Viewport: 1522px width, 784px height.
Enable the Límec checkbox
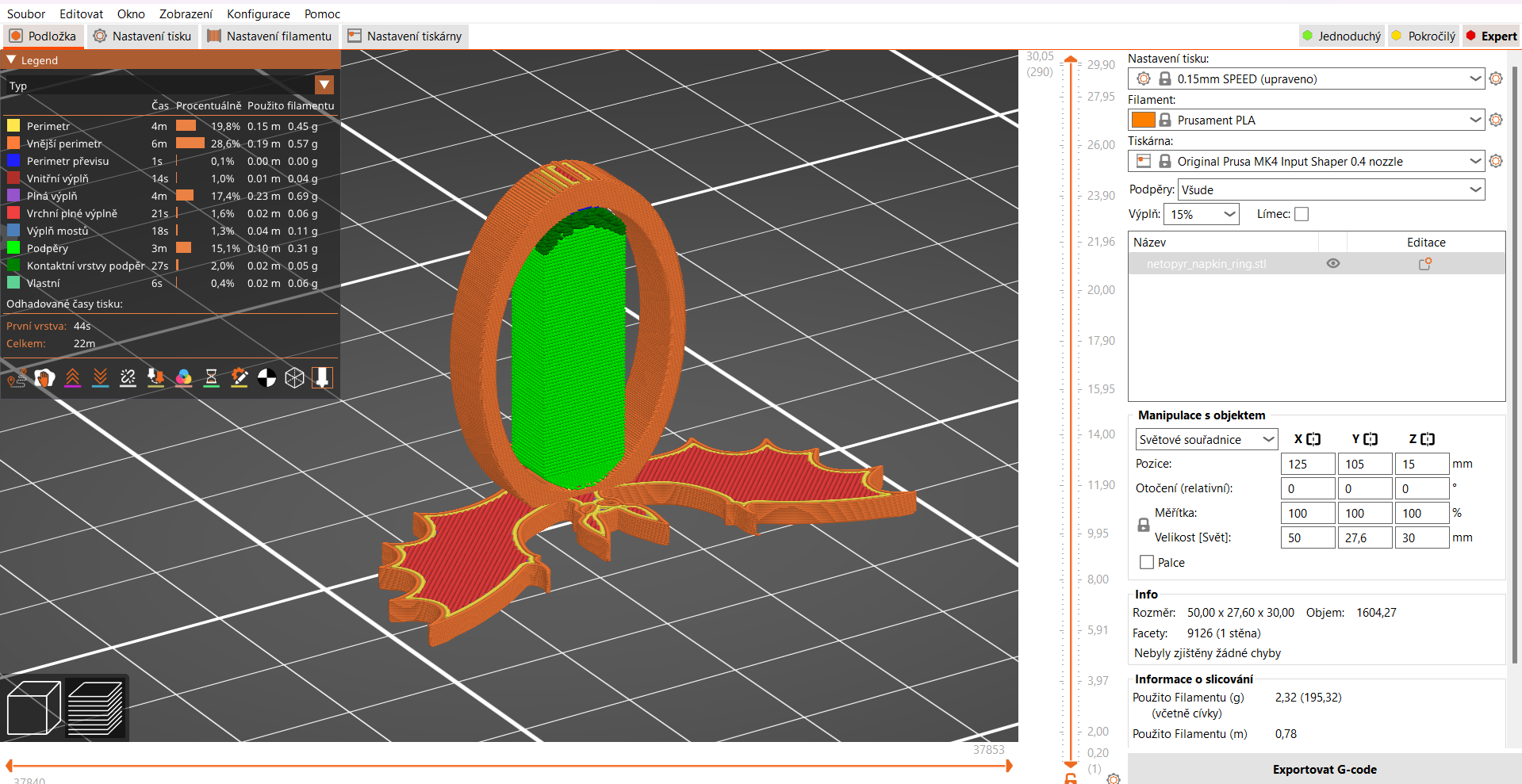tap(1302, 214)
